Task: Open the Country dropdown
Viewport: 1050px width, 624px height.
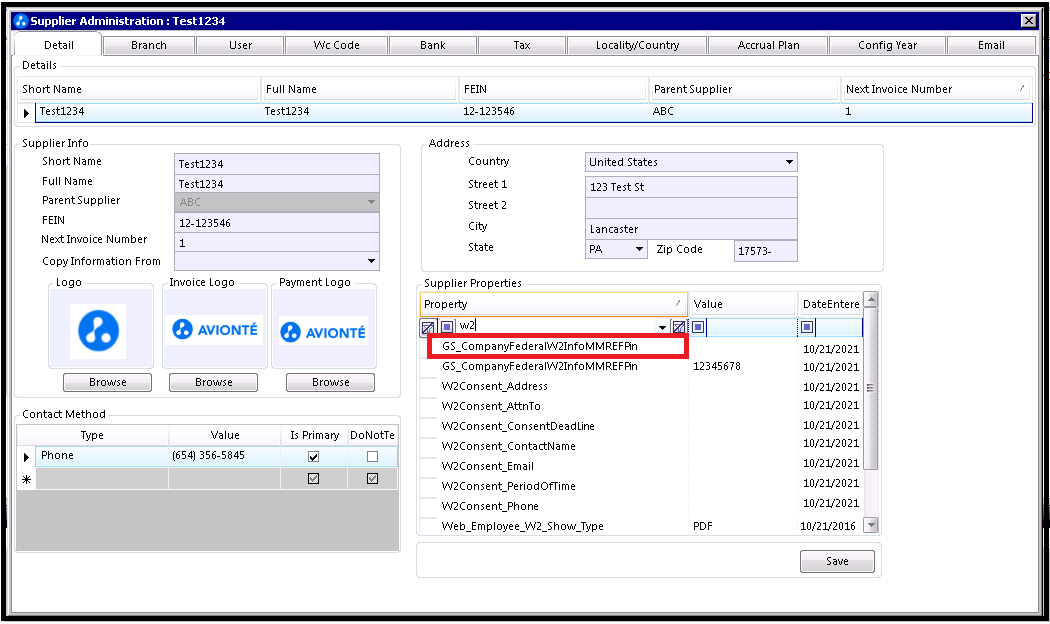Action: 789,162
